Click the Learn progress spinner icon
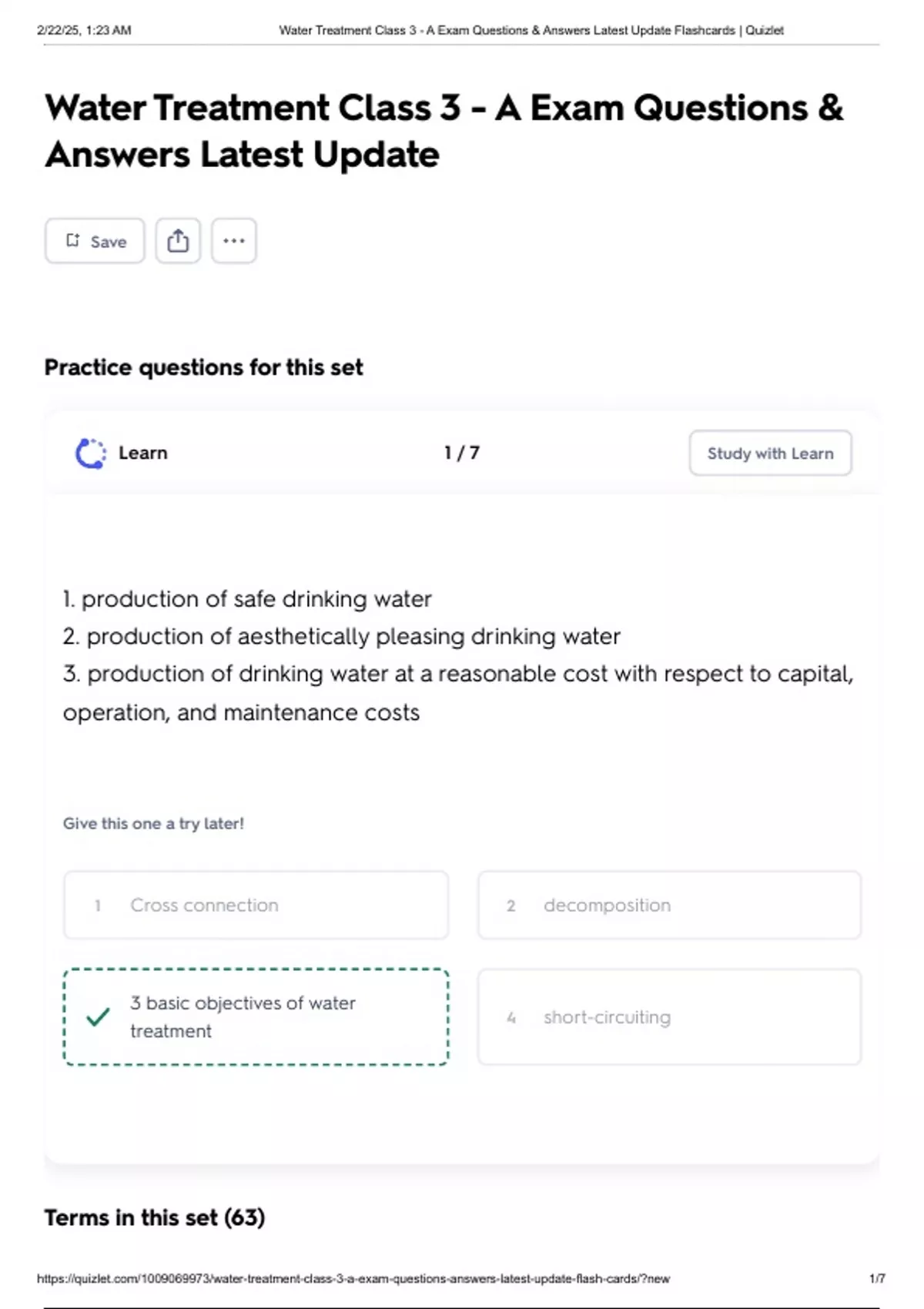The width and height of the screenshot is (924, 1309). click(90, 453)
